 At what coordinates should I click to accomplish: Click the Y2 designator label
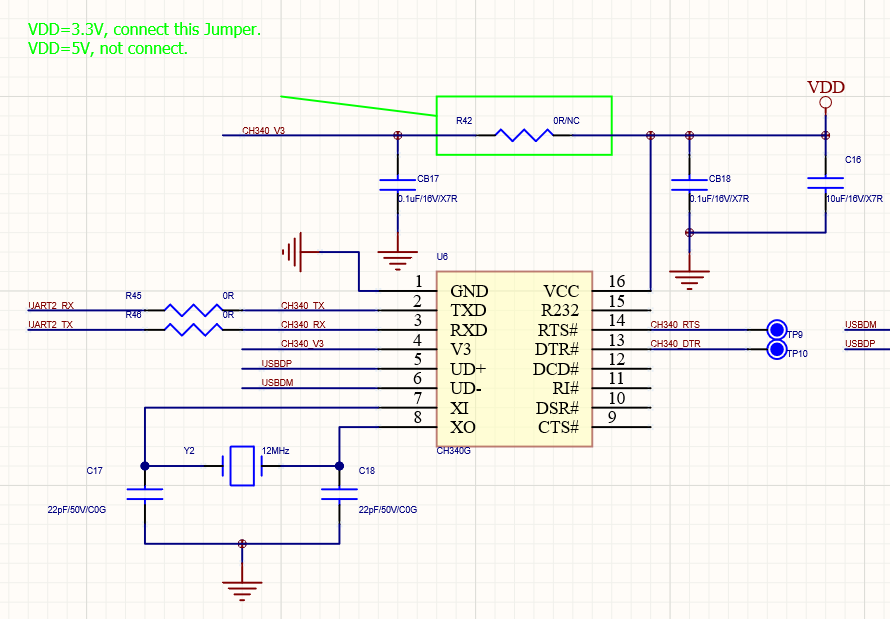[189, 450]
